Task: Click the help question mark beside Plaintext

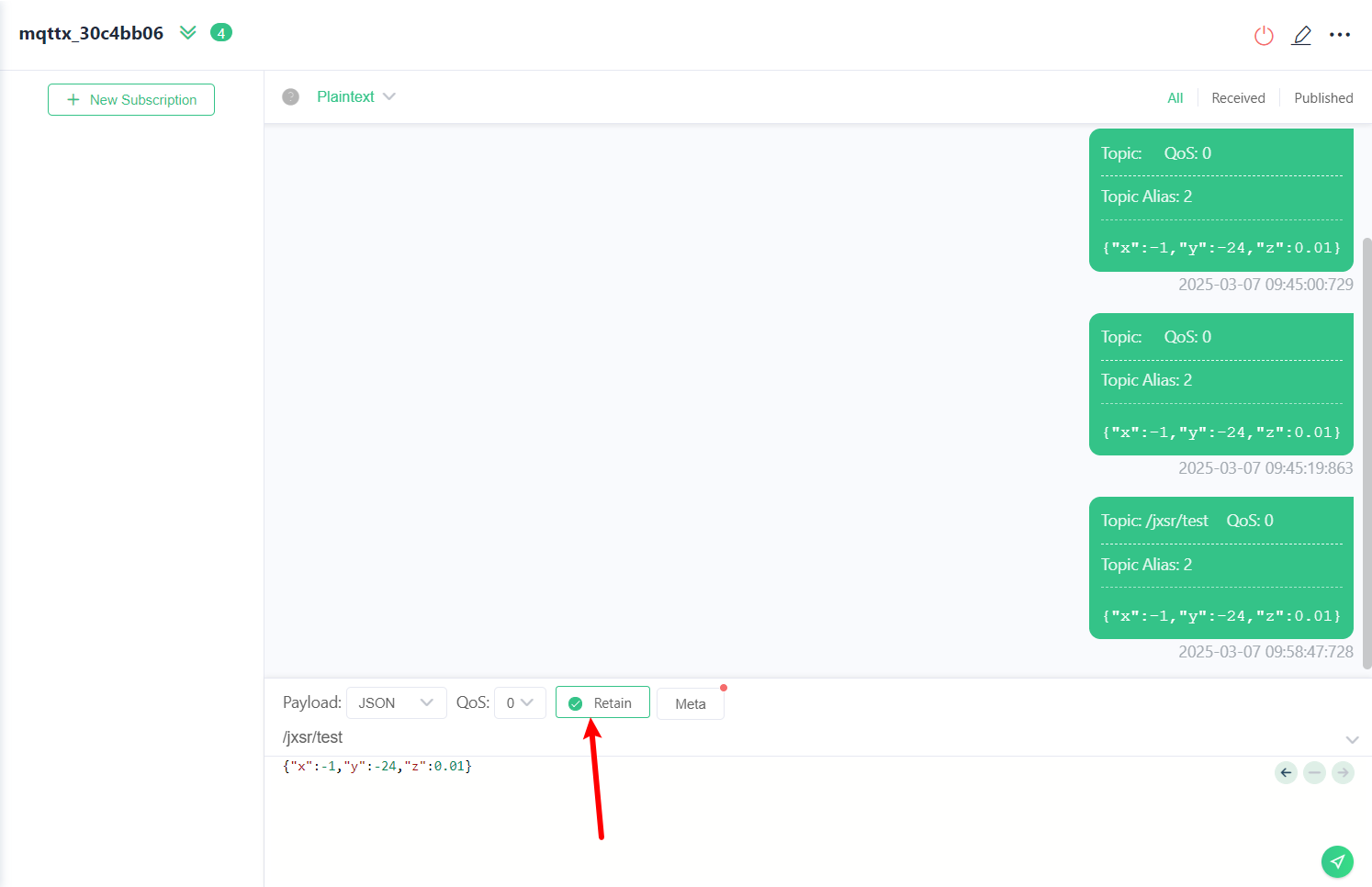Action: click(291, 96)
